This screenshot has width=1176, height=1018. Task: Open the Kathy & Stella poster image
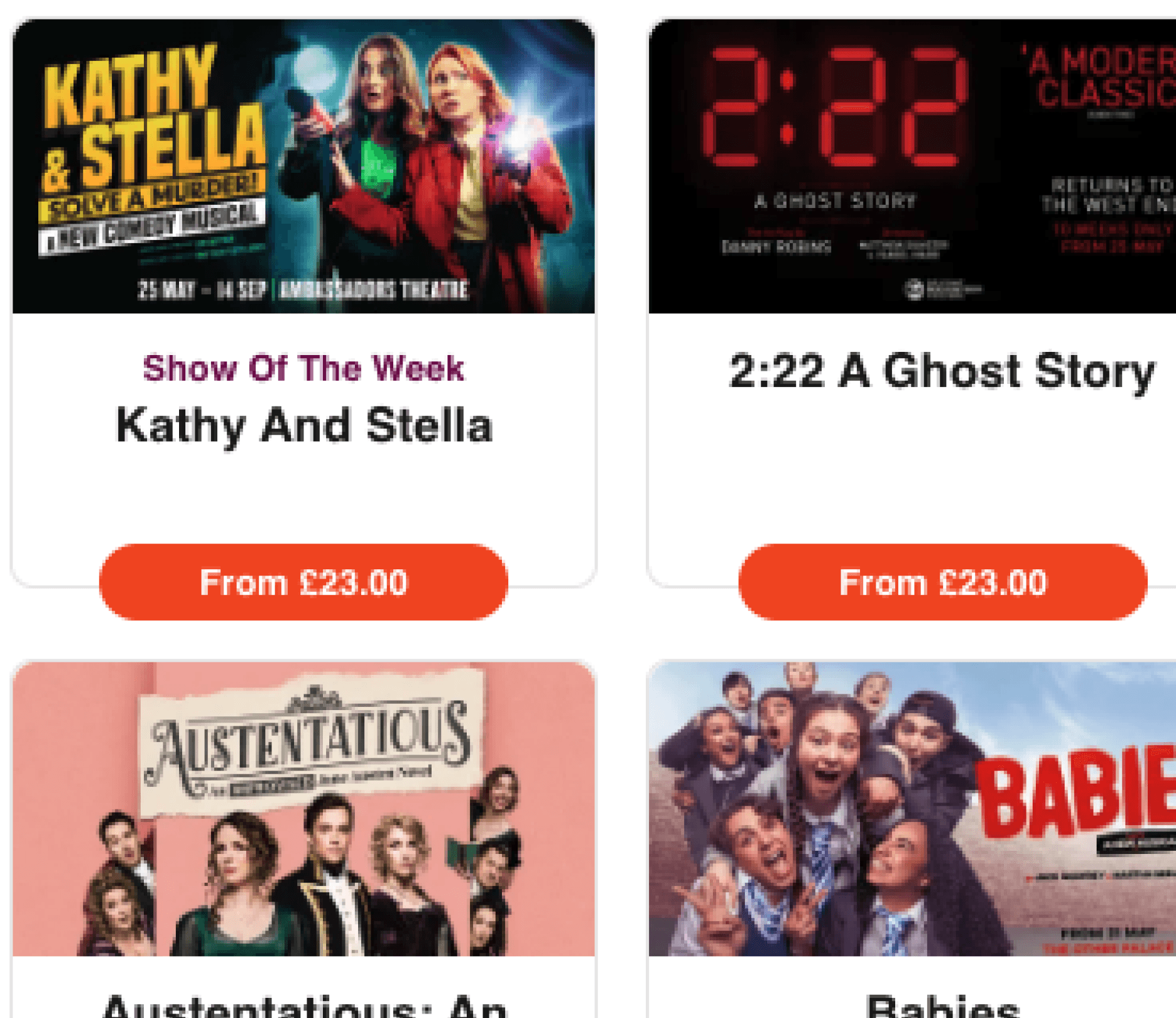pos(303,166)
